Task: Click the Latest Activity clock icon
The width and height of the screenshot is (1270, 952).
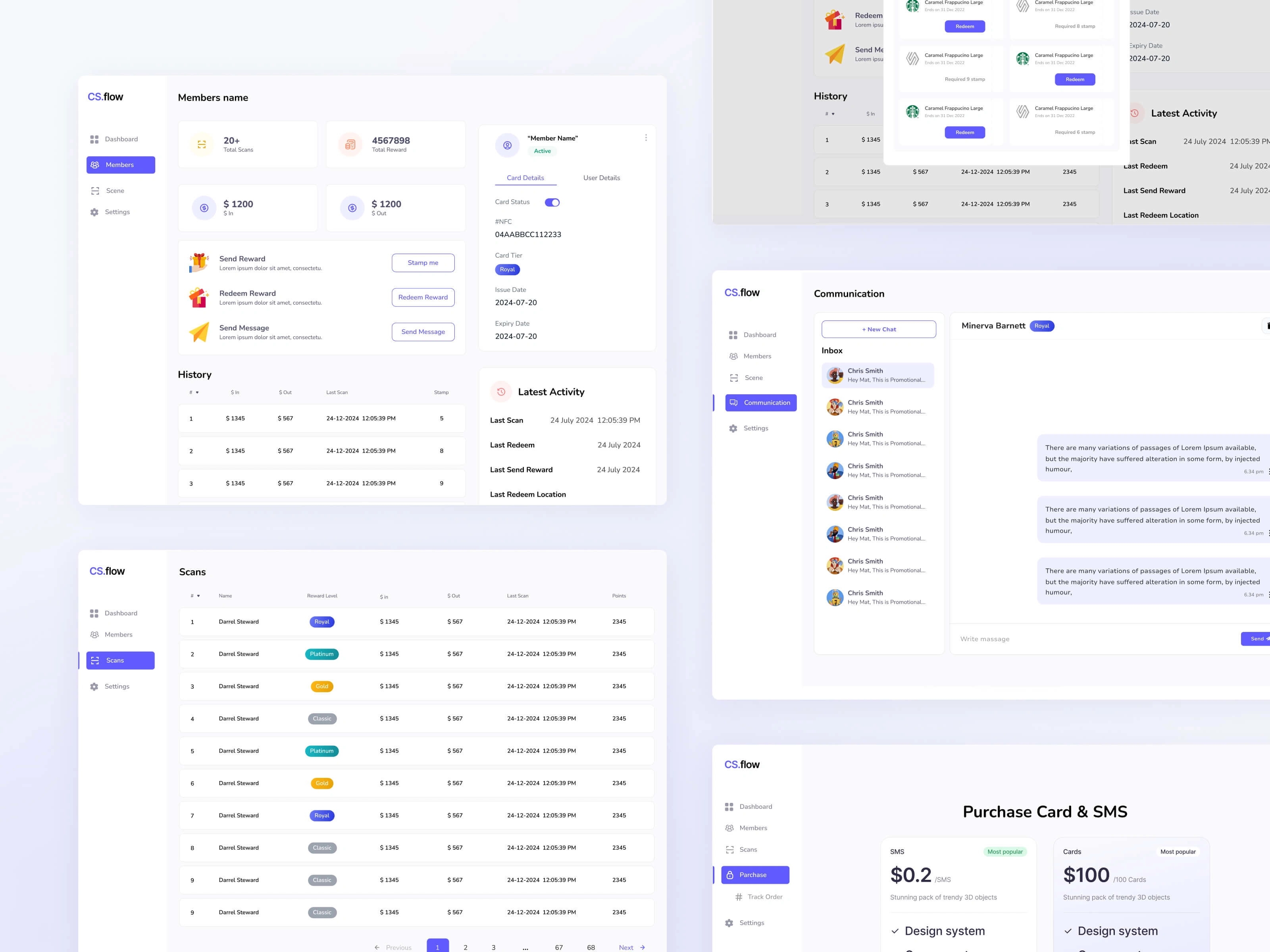Action: [x=501, y=392]
